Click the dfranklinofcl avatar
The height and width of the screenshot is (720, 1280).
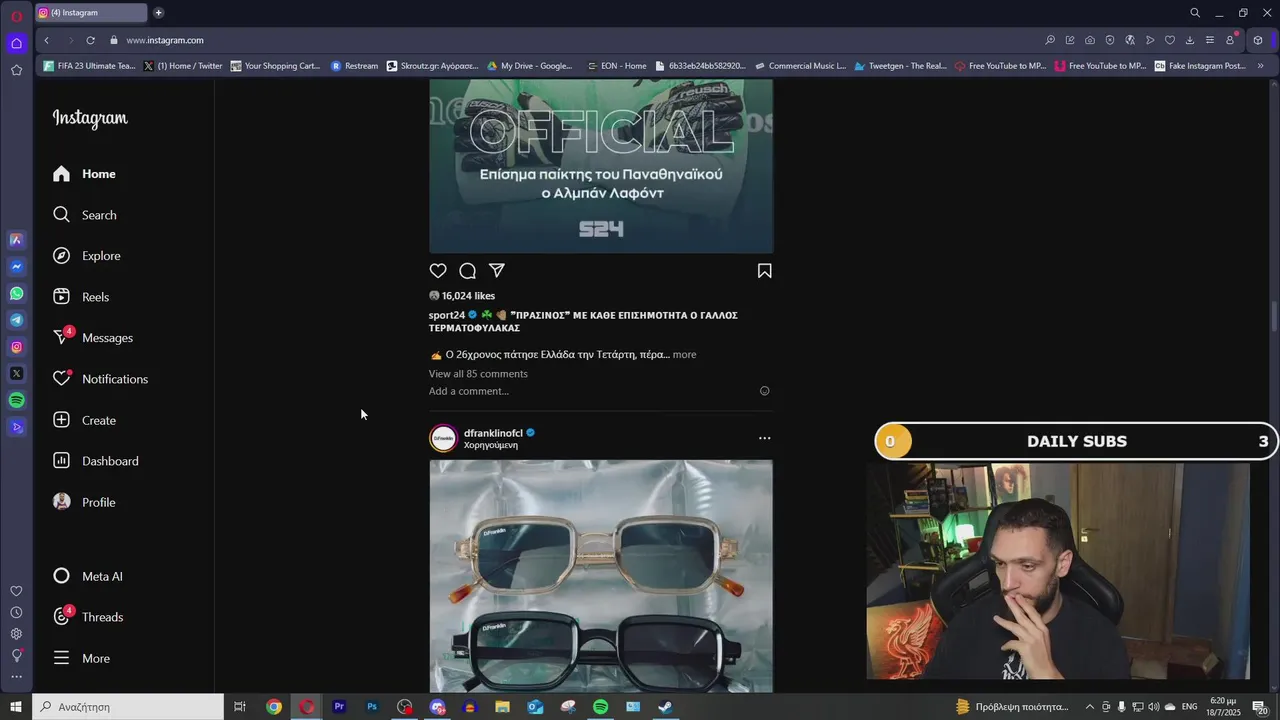coord(443,438)
